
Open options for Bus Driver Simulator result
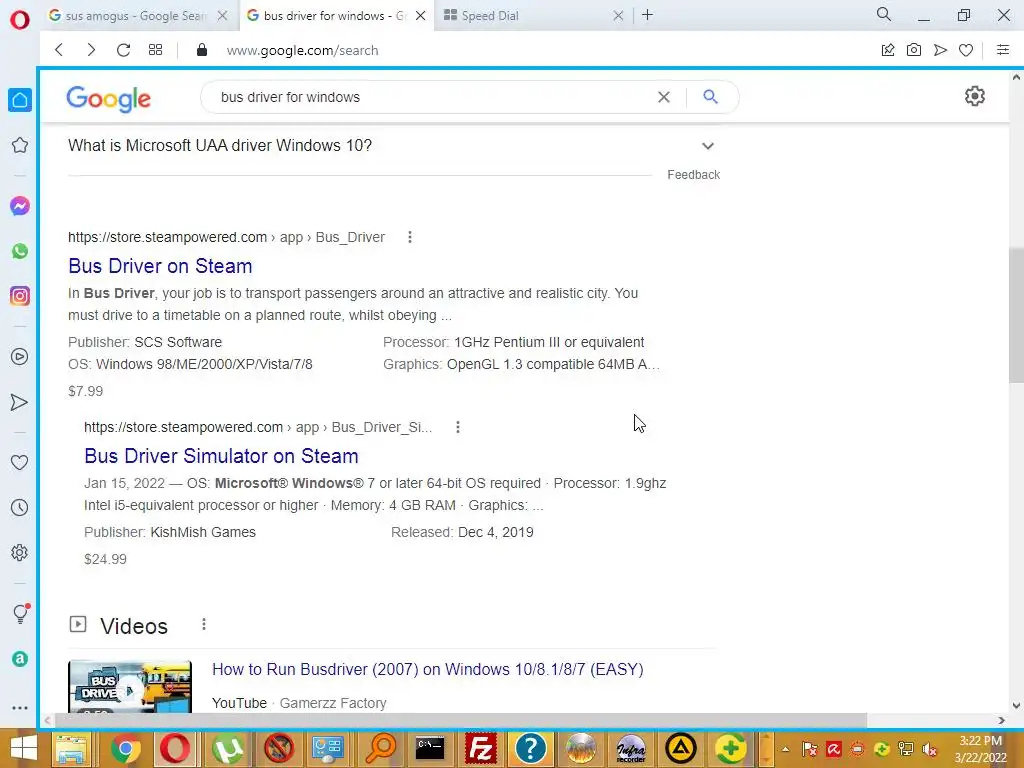(458, 427)
